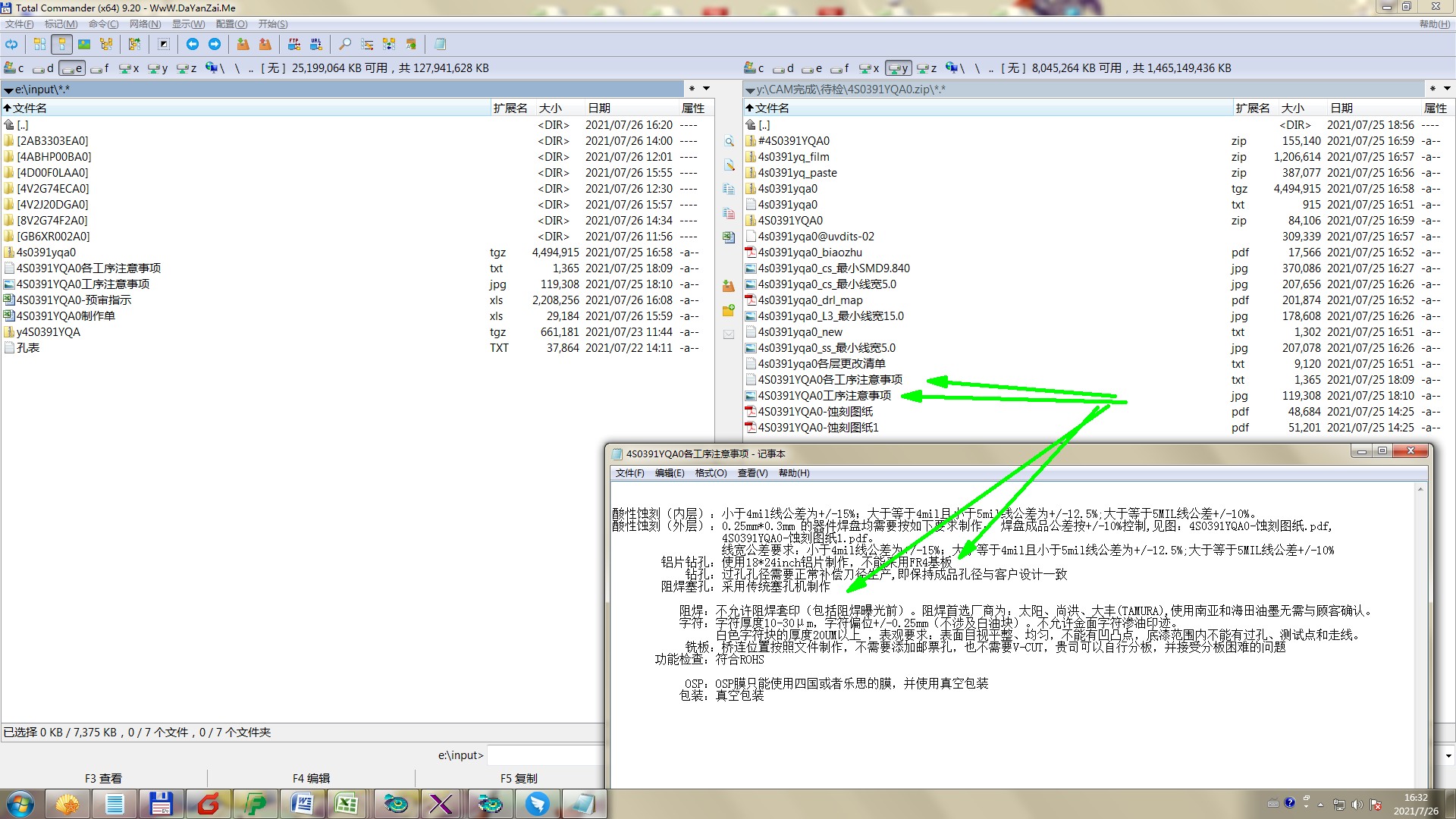Open the Notepad icon in the toolbar
This screenshot has width=1456, height=819.
440,44
